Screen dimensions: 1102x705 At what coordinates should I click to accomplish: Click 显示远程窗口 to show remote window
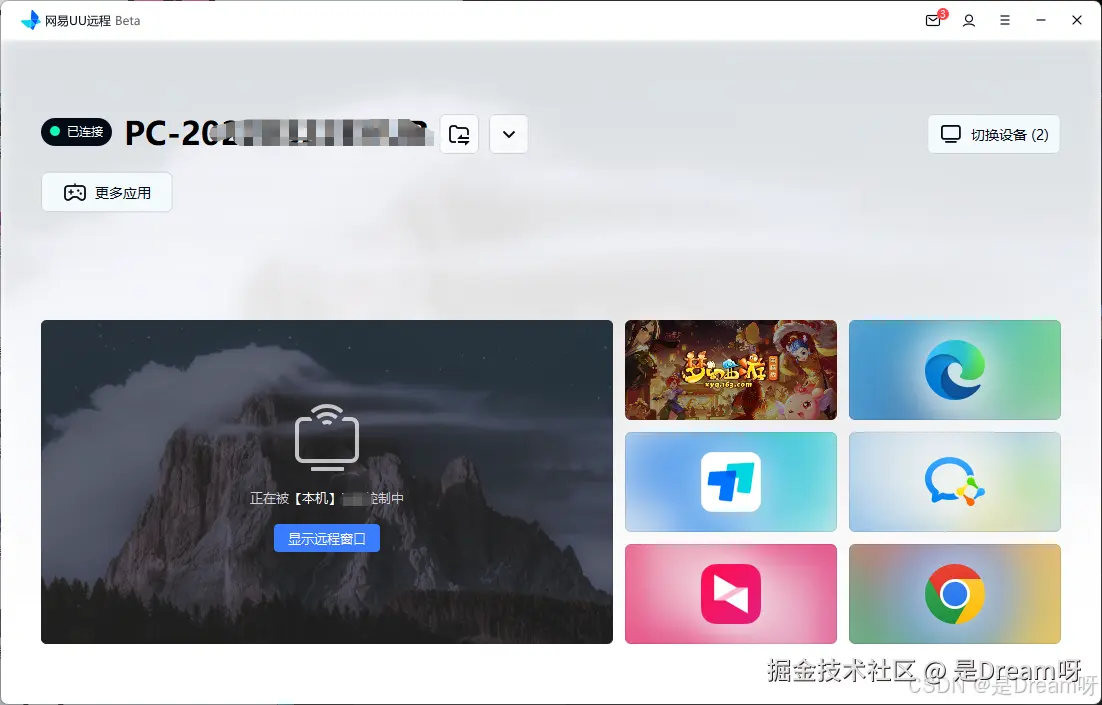pos(327,538)
